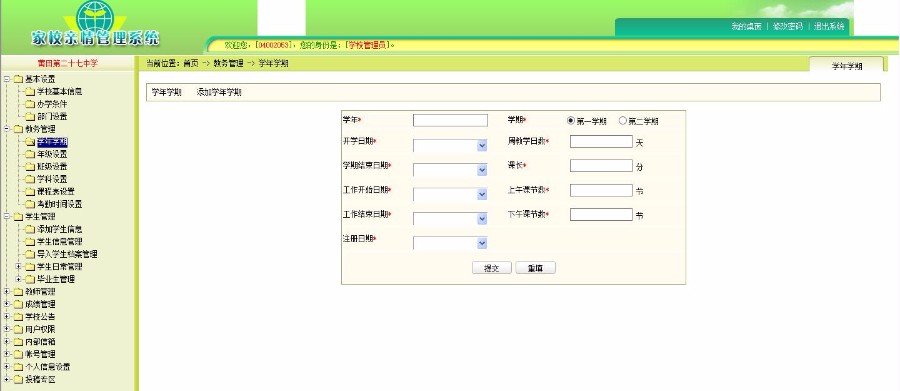Open 导入学生档案管理 in the sidebar tree

click(67, 254)
